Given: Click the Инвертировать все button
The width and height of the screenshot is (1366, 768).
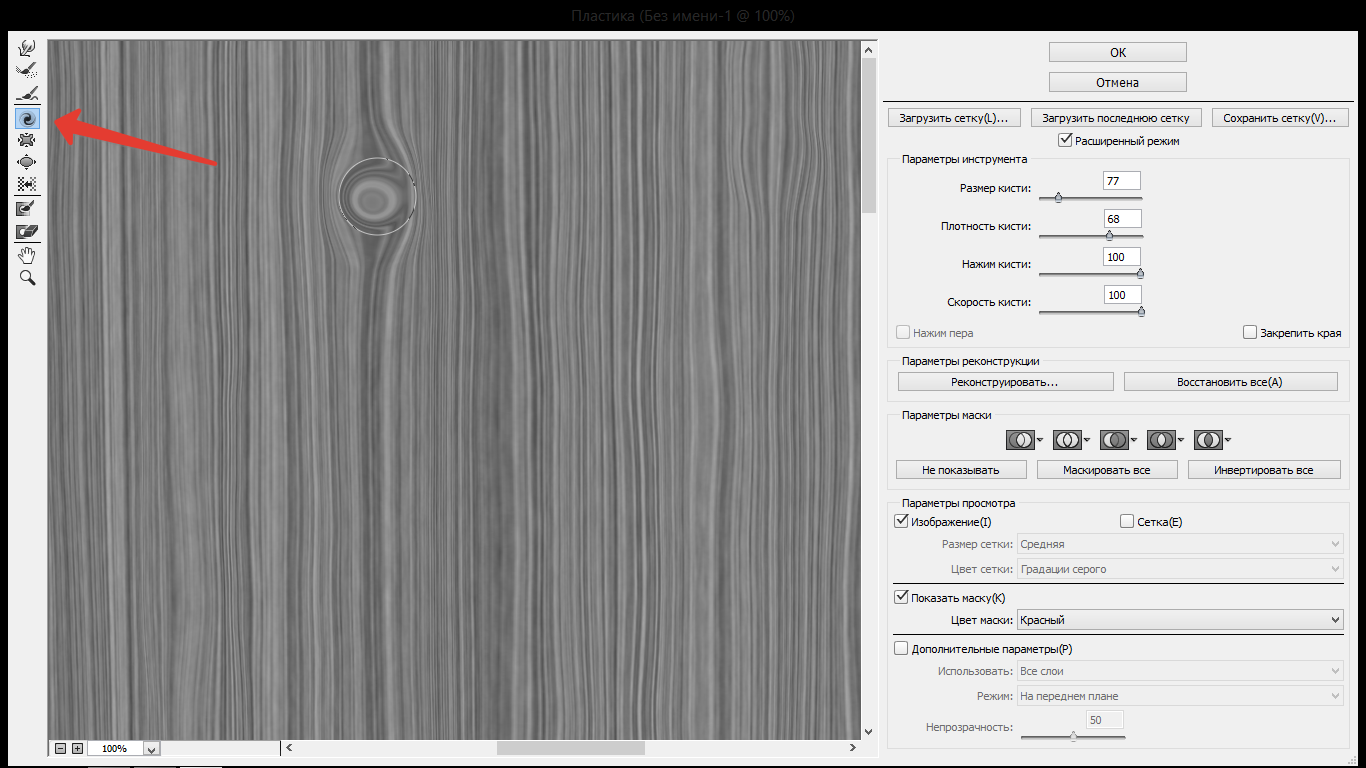Looking at the screenshot, I should 1264,470.
